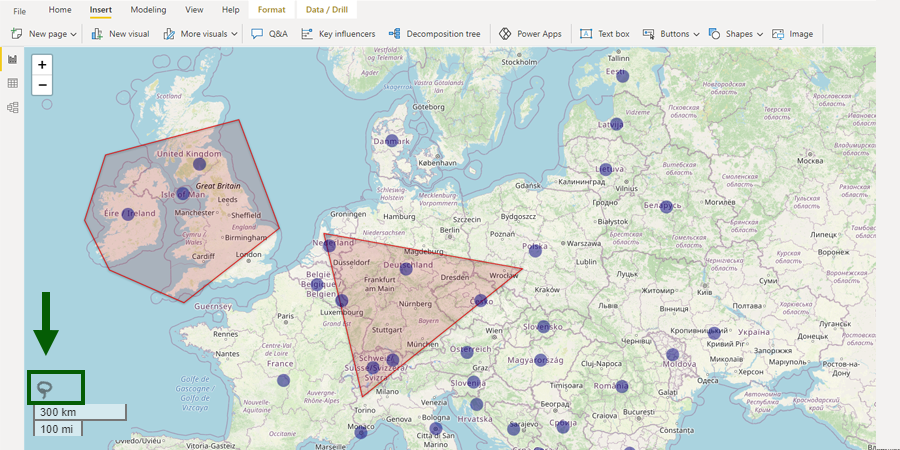Zoom out on the map with minus
The height and width of the screenshot is (450, 900).
[42, 85]
